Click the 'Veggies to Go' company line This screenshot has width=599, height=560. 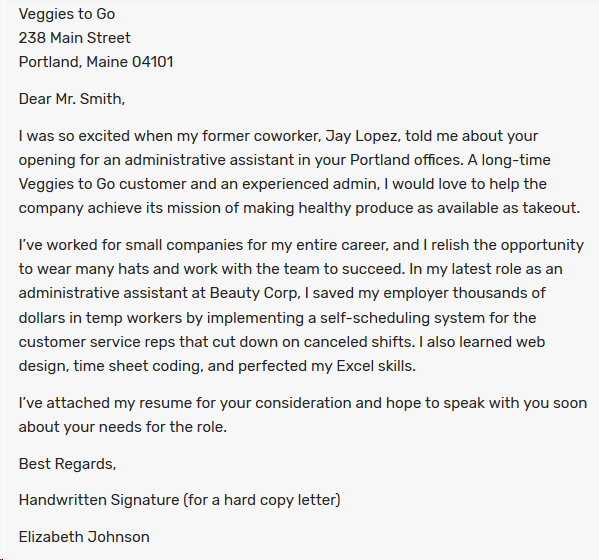67,15
